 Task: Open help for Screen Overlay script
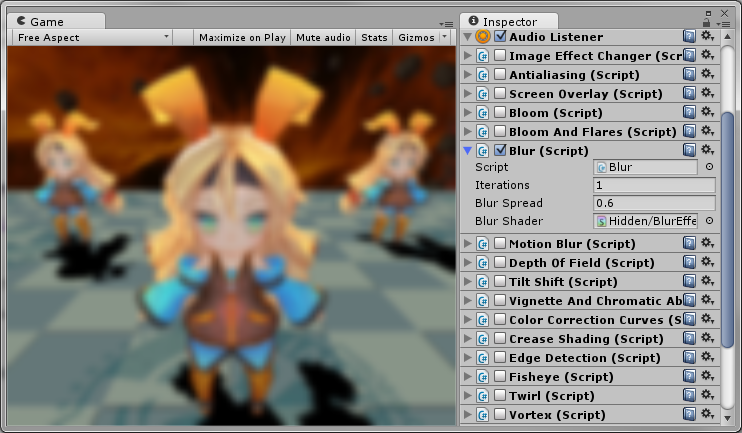coord(689,93)
